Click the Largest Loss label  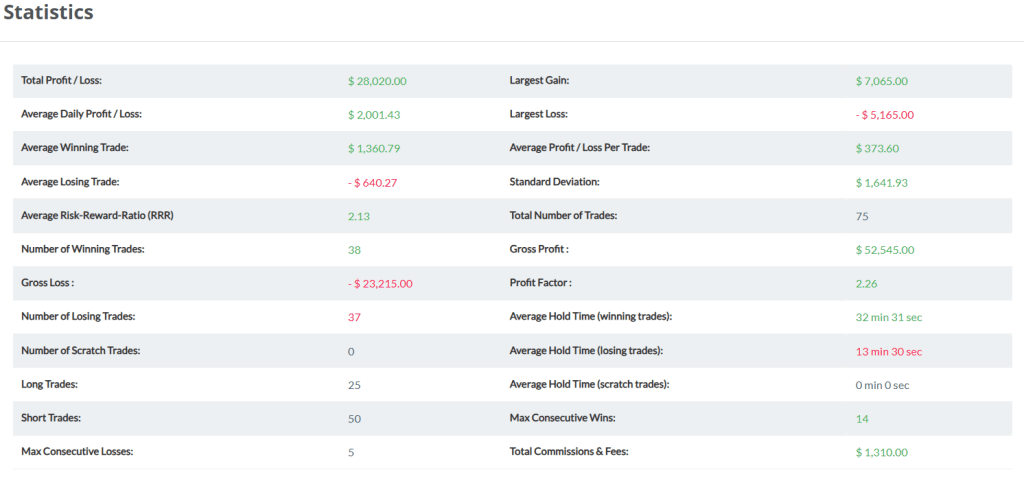(539, 114)
